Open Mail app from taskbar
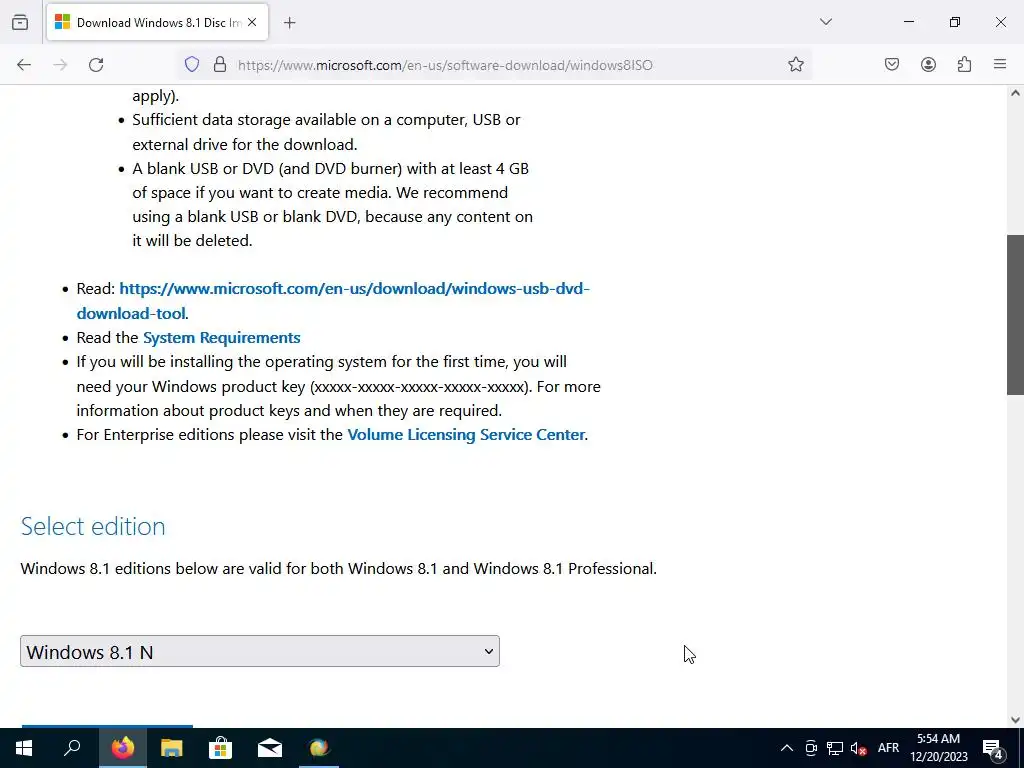 [270, 748]
